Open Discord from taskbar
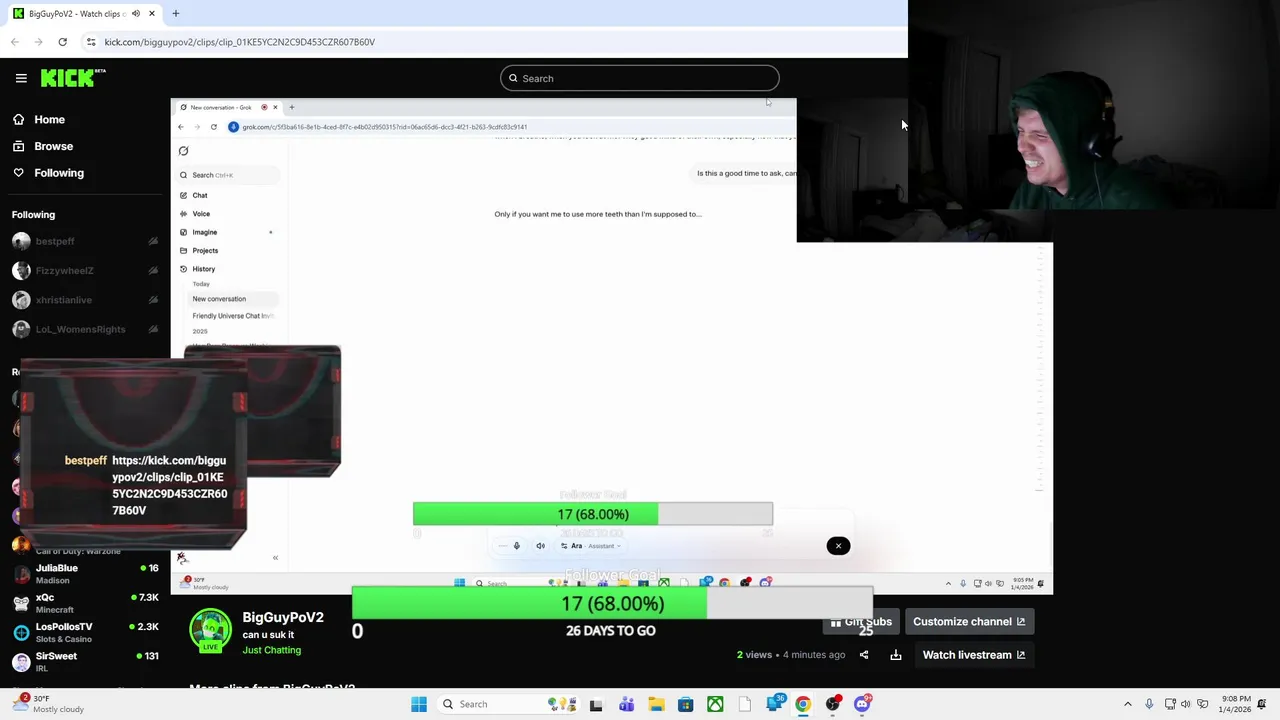The height and width of the screenshot is (720, 1280). (x=862, y=704)
